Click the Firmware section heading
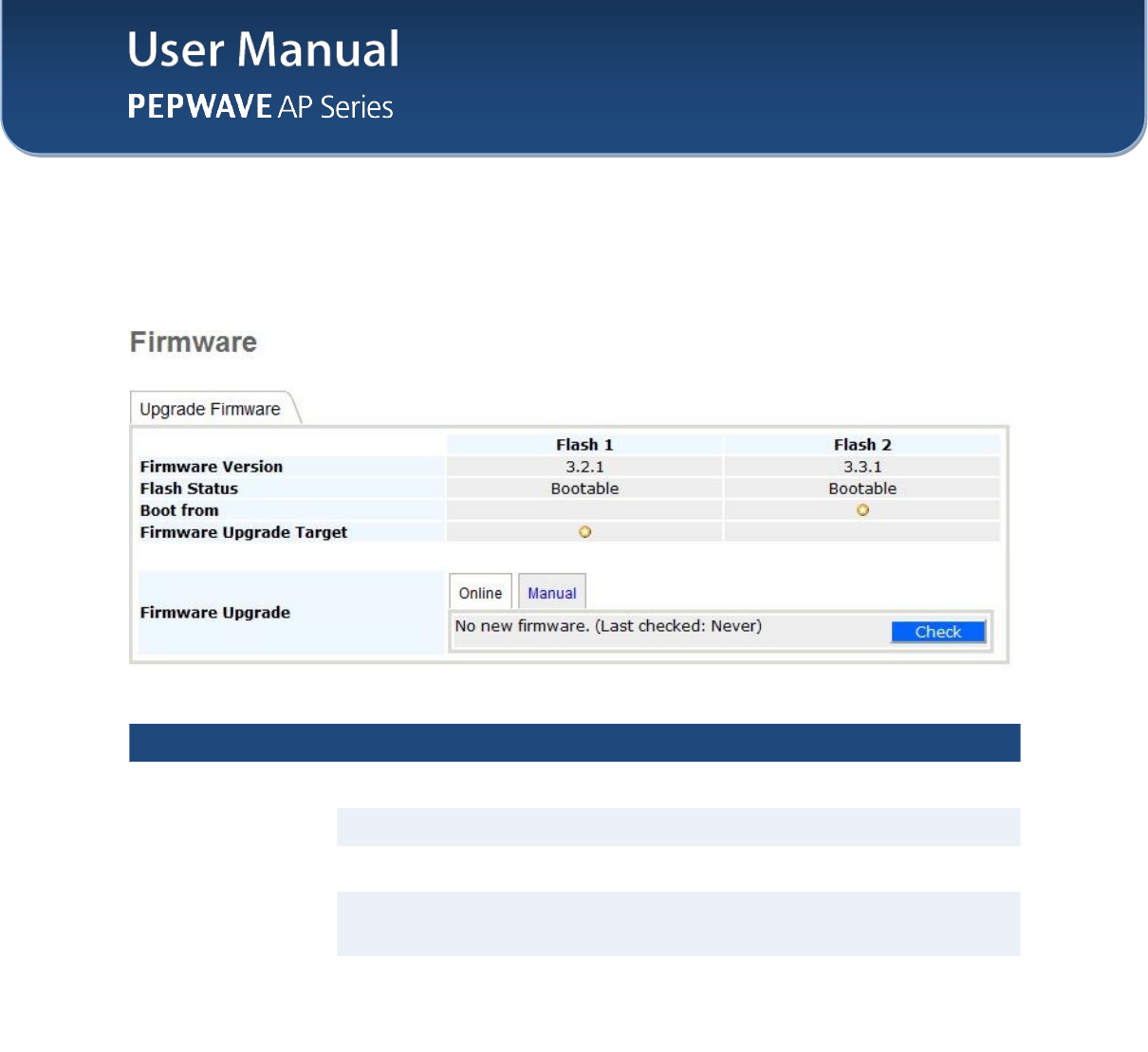Image resolution: width=1148 pixels, height=1052 pixels. pyautogui.click(x=194, y=342)
